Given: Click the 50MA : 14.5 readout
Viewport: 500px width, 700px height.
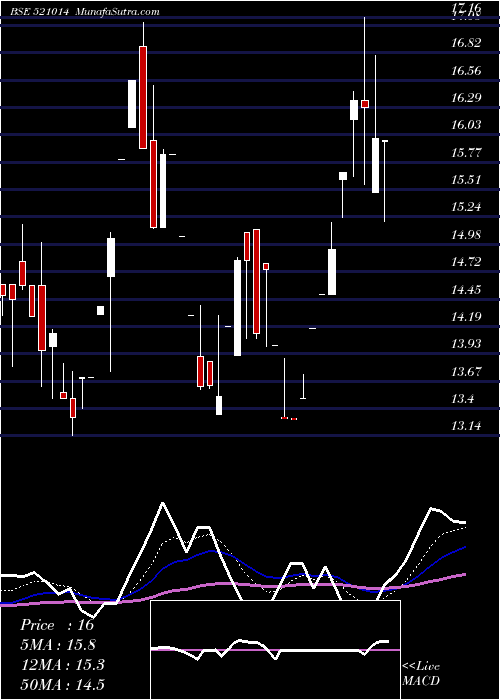Looking at the screenshot, I should [x=62, y=684].
